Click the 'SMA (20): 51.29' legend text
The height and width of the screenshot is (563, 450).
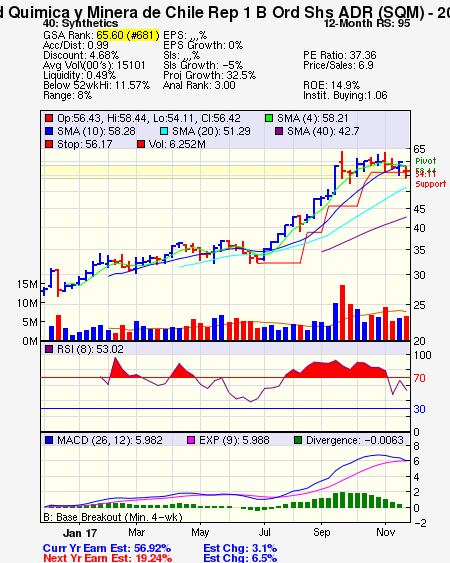[x=211, y=131]
